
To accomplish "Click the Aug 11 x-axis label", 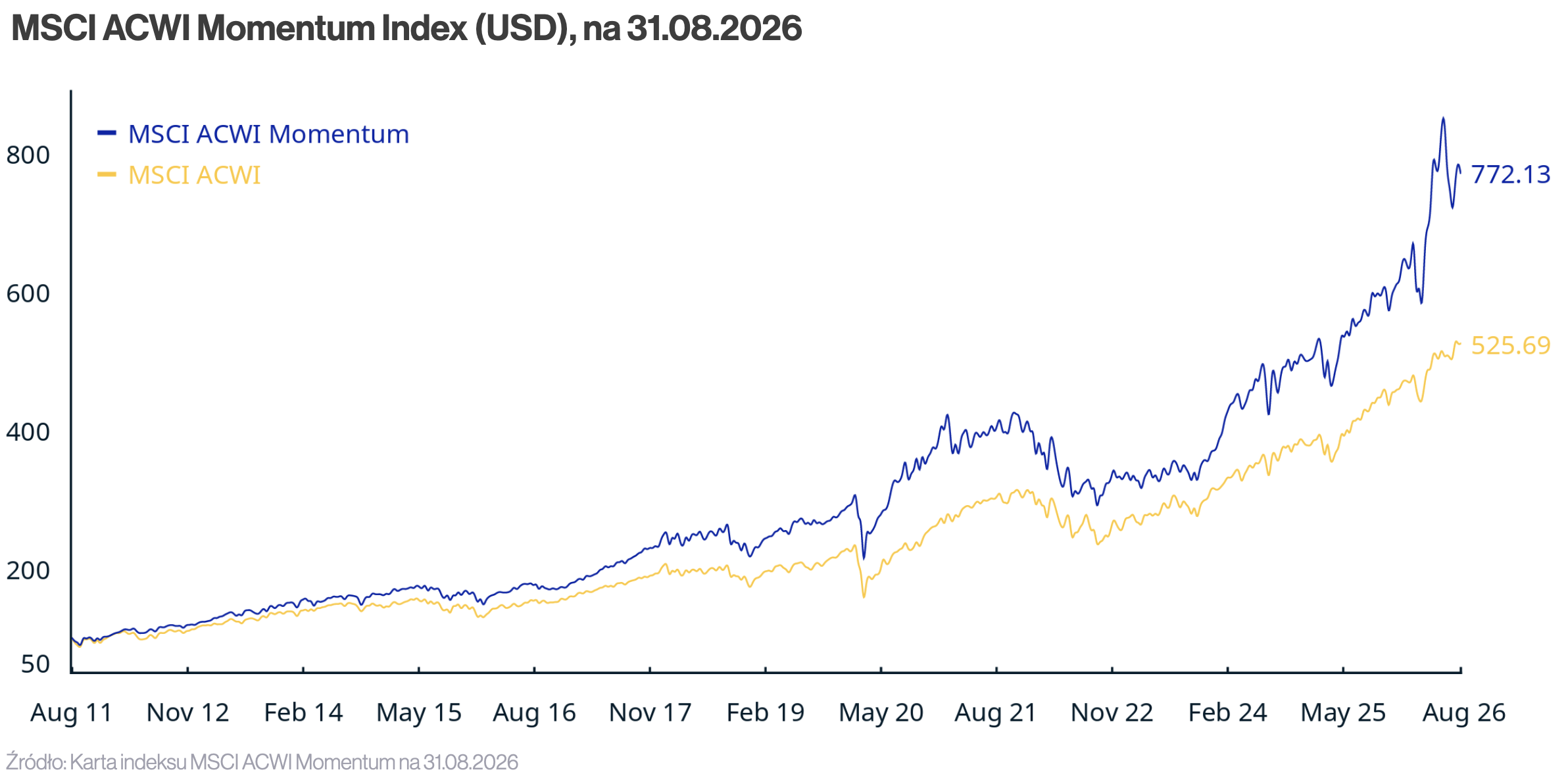I will point(71,713).
